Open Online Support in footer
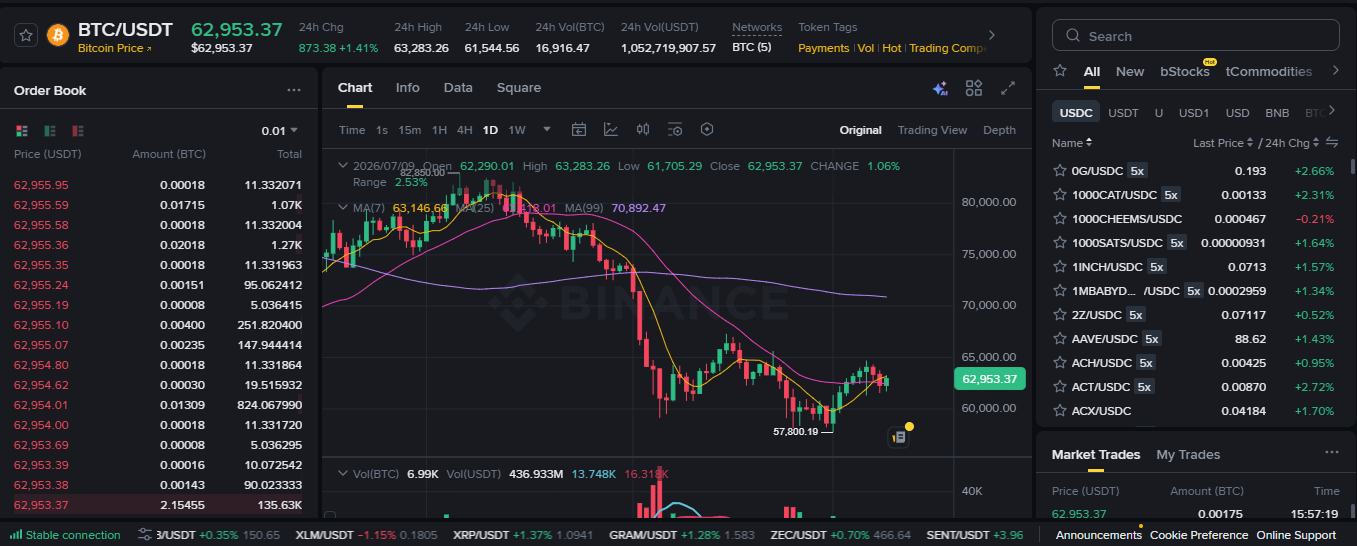 tap(1296, 535)
